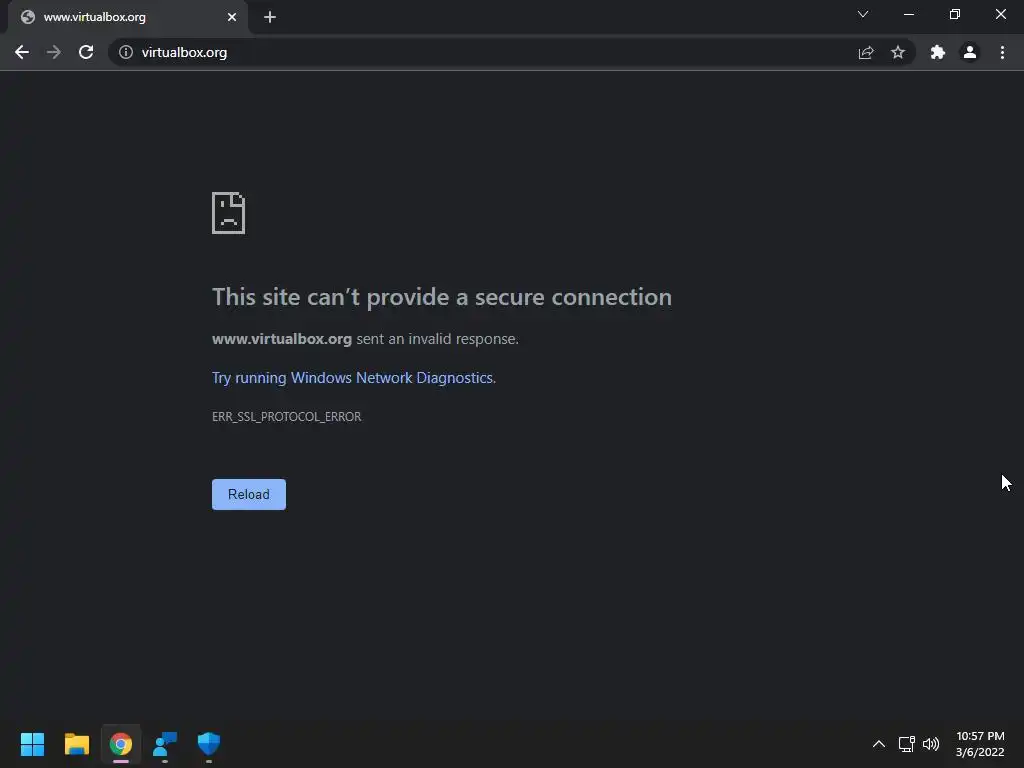Click the forward navigation arrow

click(x=54, y=52)
